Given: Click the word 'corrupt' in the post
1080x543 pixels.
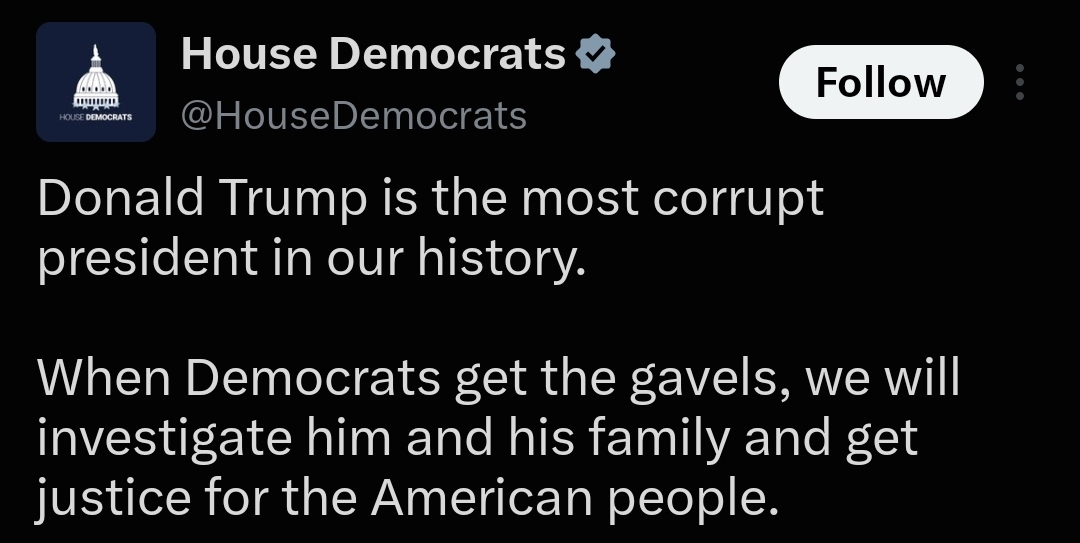Looking at the screenshot, I should click(x=738, y=200).
